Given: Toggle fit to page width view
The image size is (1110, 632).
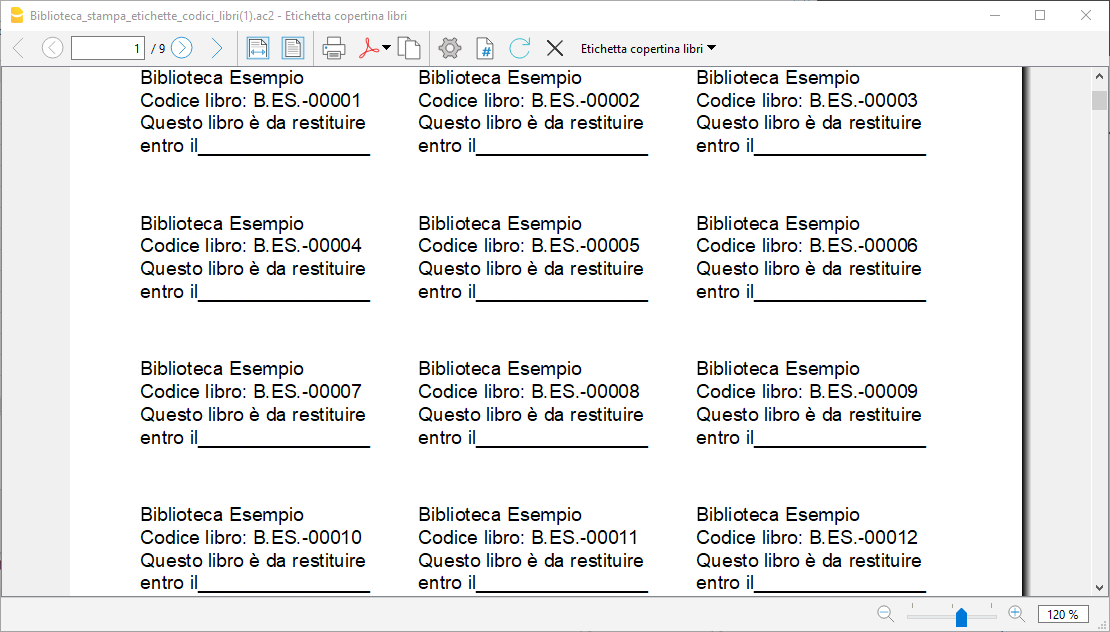Looking at the screenshot, I should 258,48.
